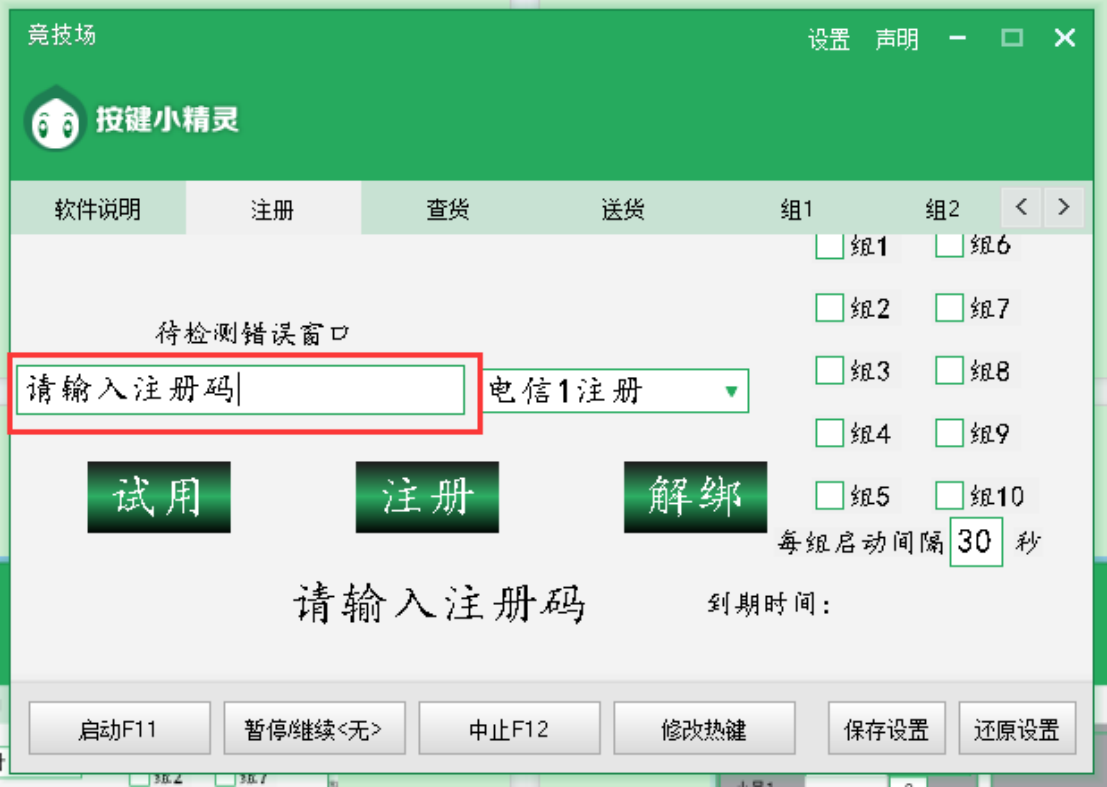Open 设置 in the title bar
The image size is (1107, 787).
(x=828, y=40)
